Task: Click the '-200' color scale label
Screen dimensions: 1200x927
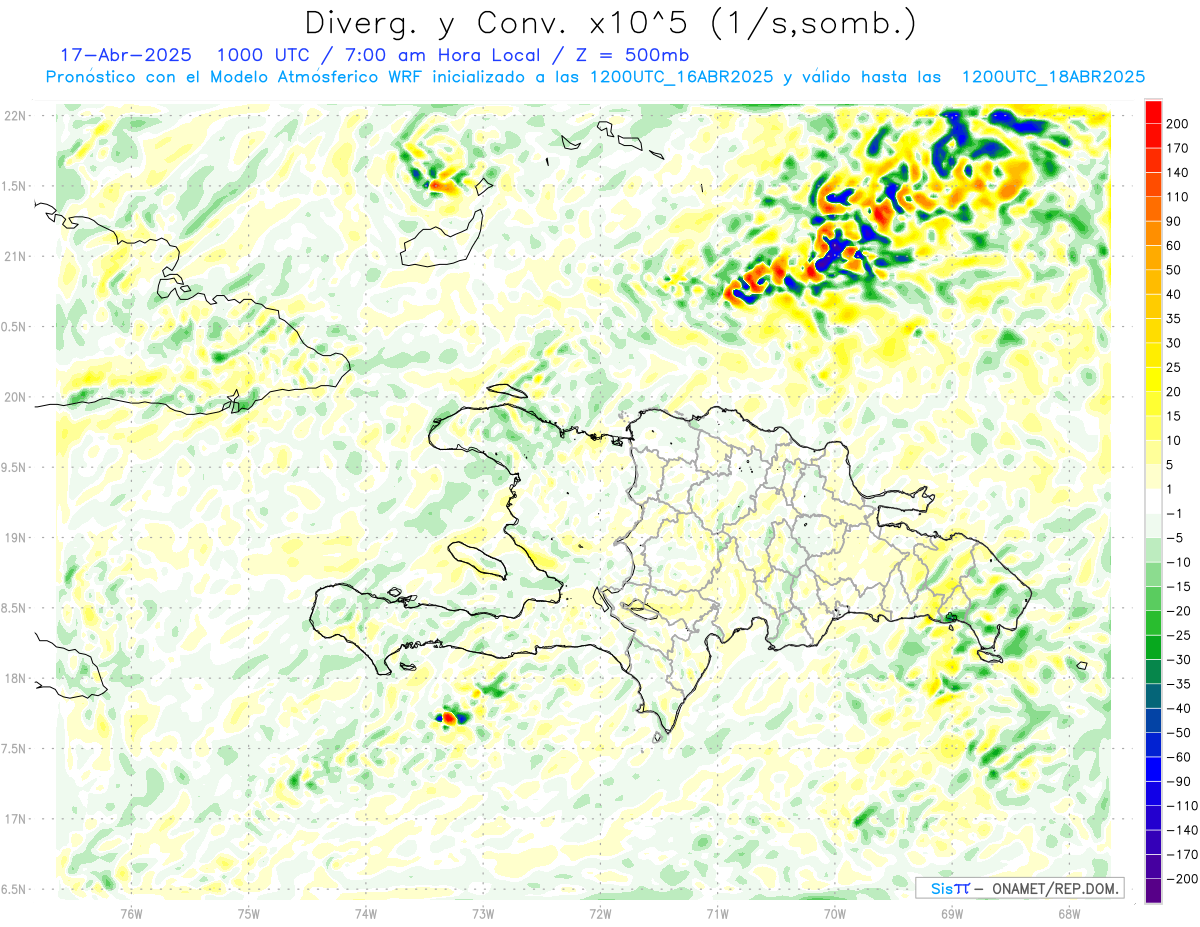Action: (x=1180, y=879)
